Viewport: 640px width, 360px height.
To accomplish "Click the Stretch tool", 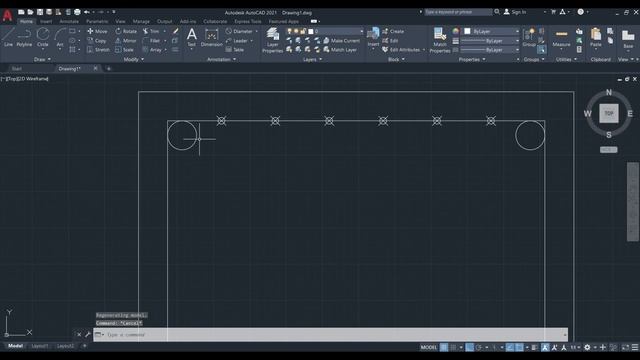I will [x=98, y=50].
